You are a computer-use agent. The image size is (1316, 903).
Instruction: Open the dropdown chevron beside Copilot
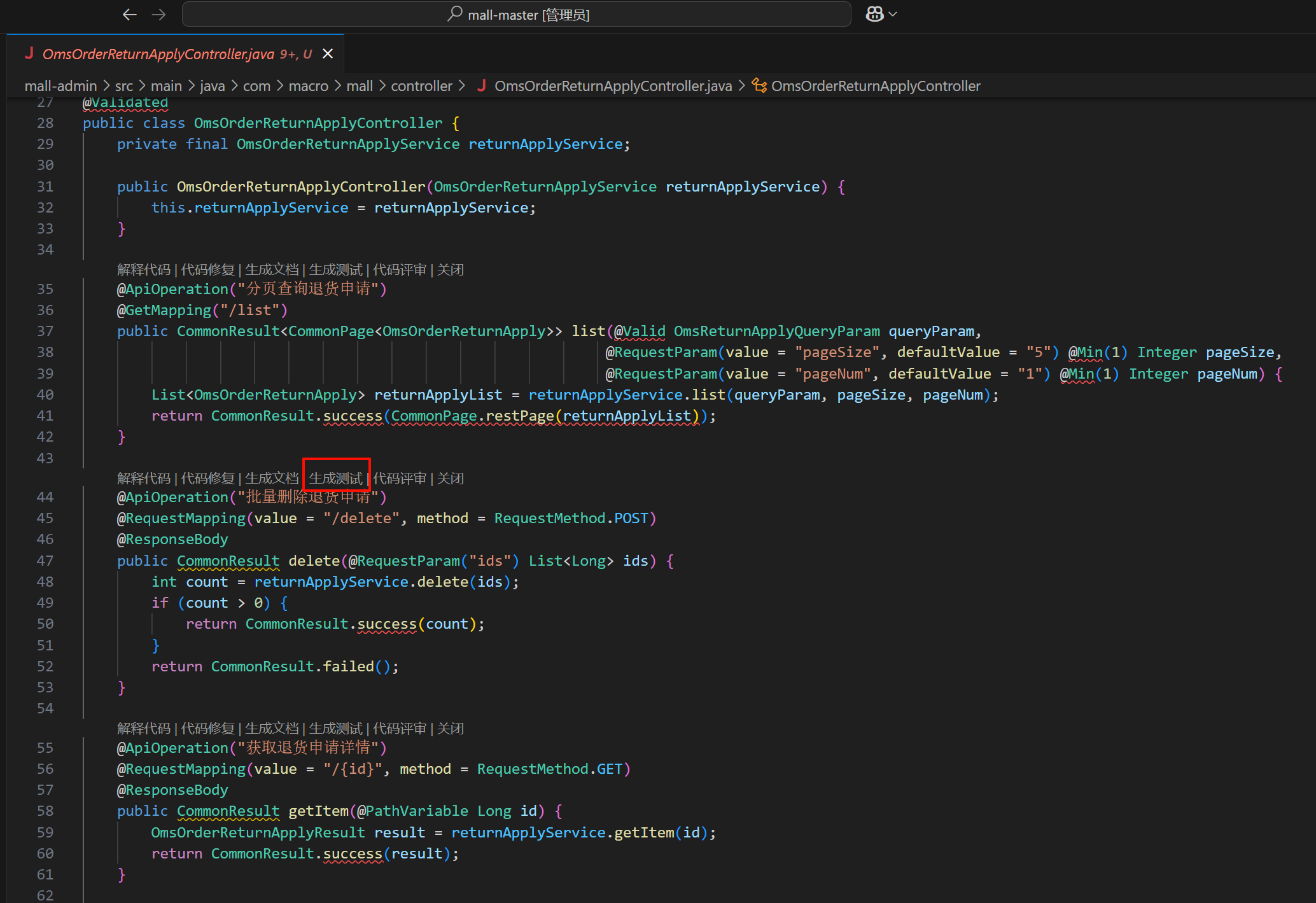pyautogui.click(x=893, y=14)
